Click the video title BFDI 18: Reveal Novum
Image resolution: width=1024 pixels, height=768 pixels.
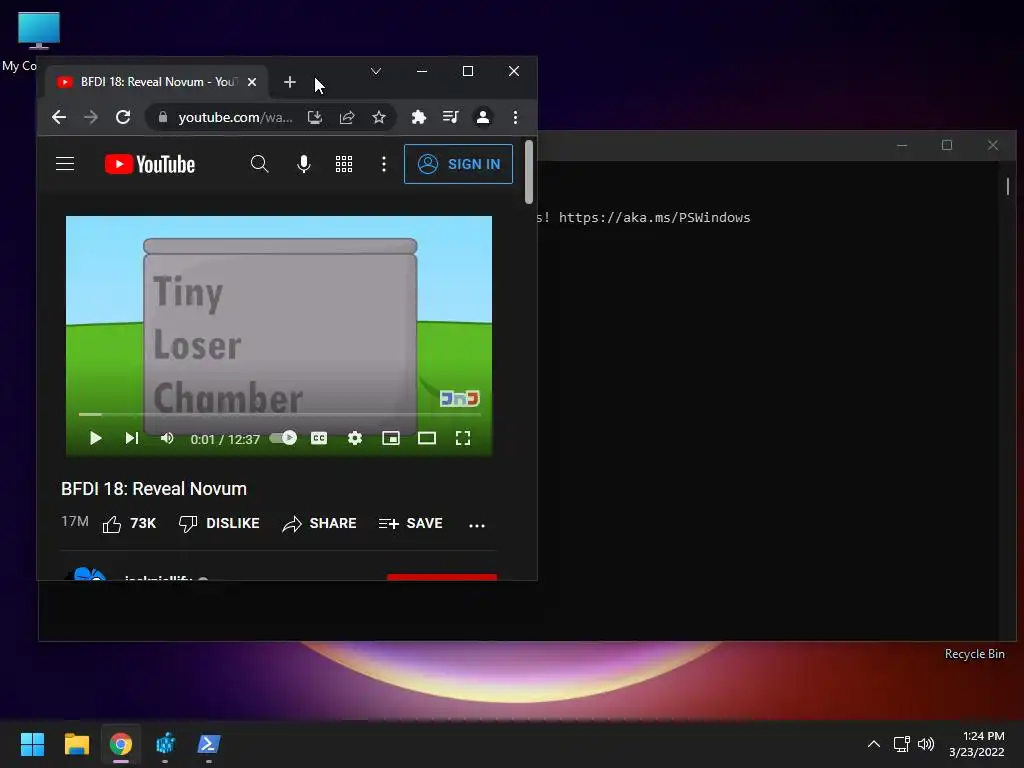[x=153, y=488]
